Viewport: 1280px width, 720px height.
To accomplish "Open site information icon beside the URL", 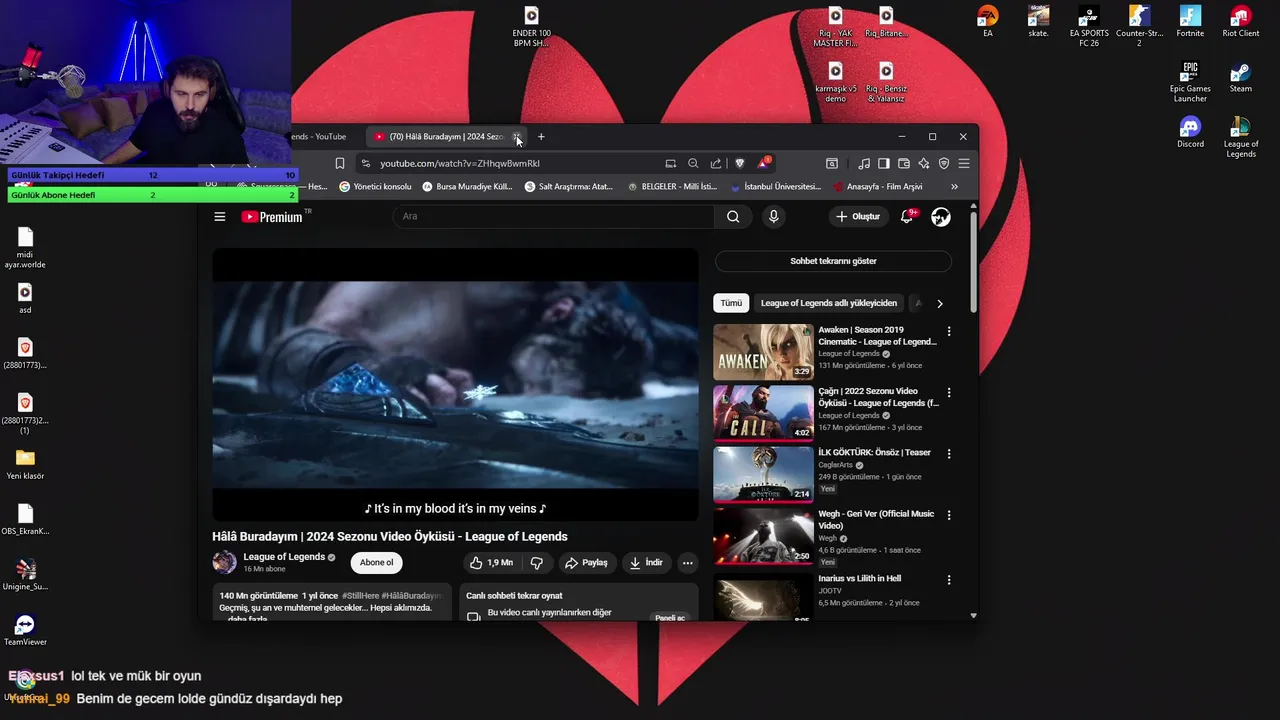I will [x=366, y=163].
